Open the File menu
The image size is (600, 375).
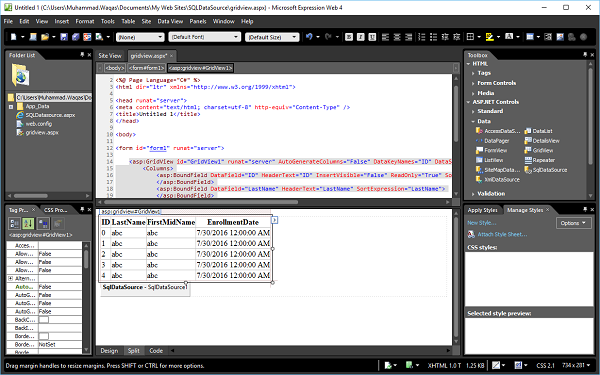8,21
